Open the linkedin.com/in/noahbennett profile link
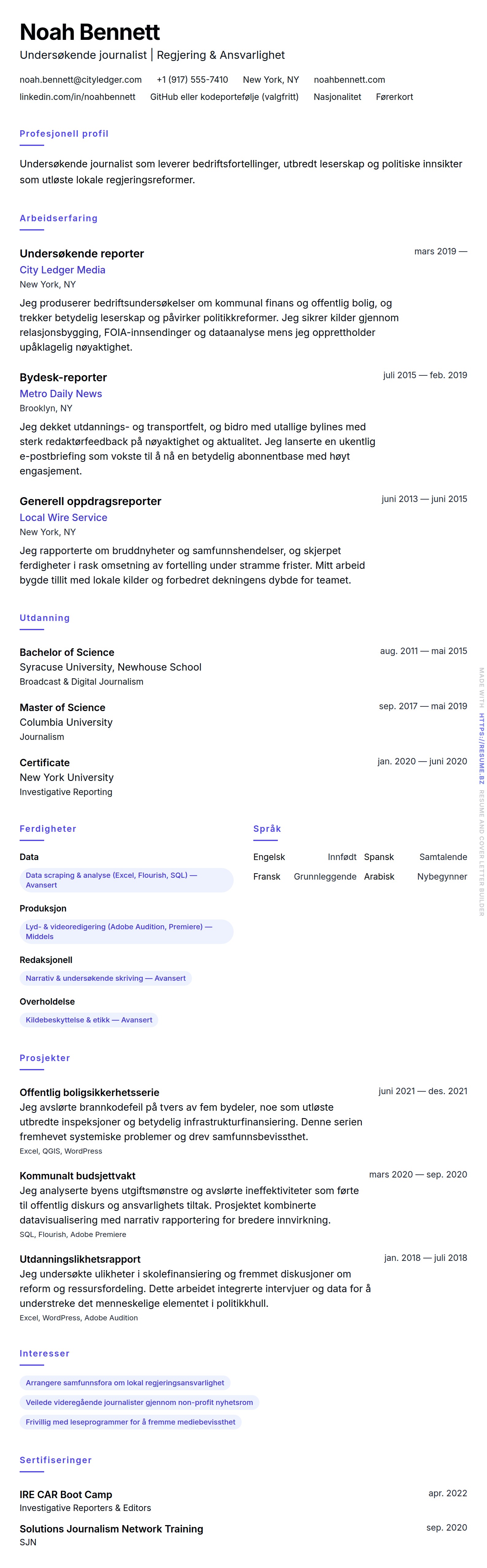Image resolution: width=487 pixels, height=1568 pixels. click(x=77, y=97)
